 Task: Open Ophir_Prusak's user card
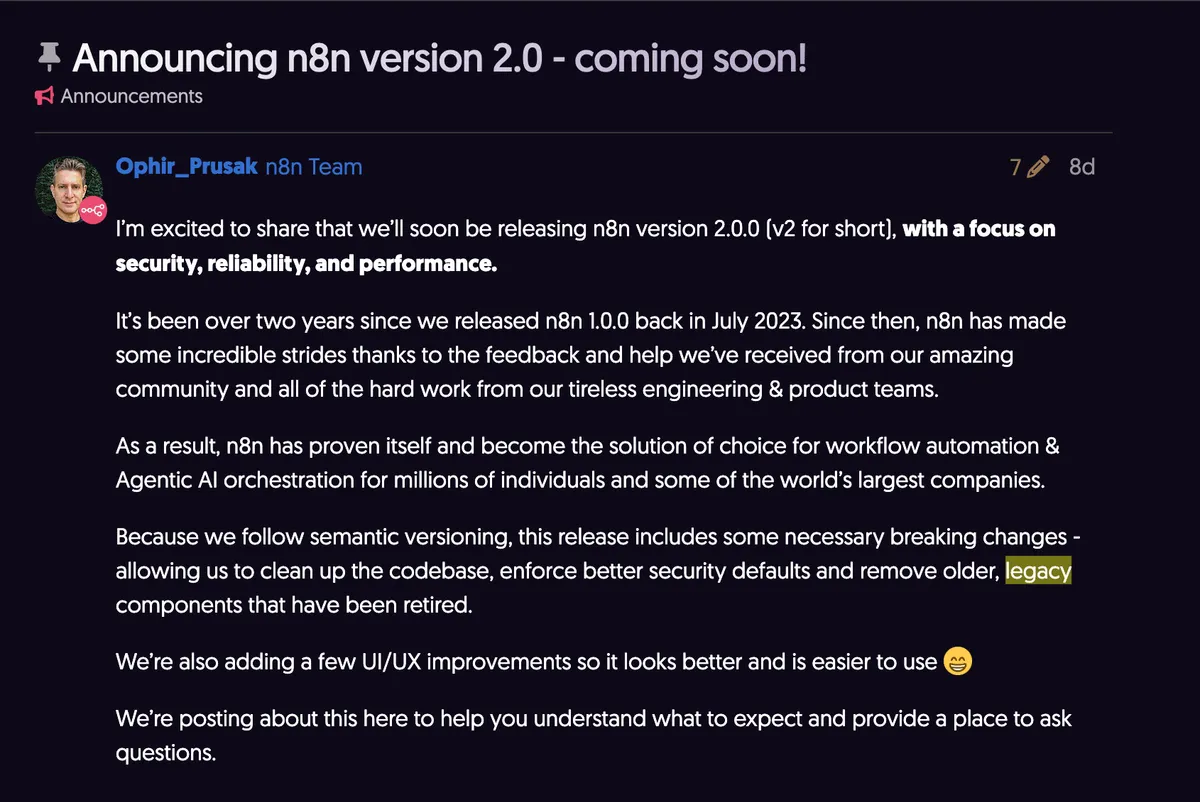186,166
